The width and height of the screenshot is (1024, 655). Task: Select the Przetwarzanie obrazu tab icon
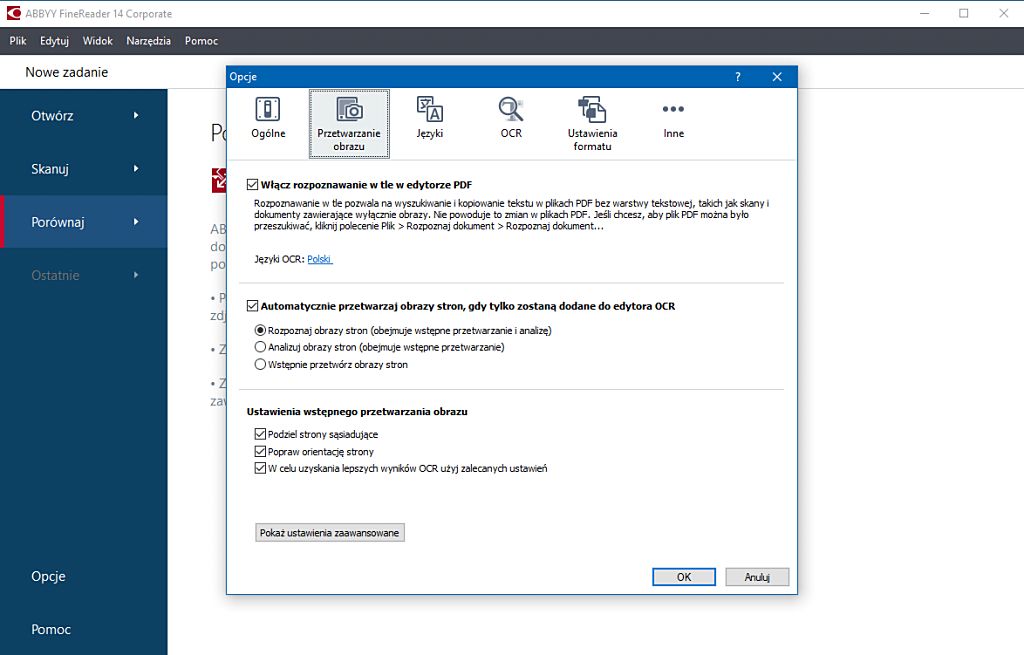349,110
